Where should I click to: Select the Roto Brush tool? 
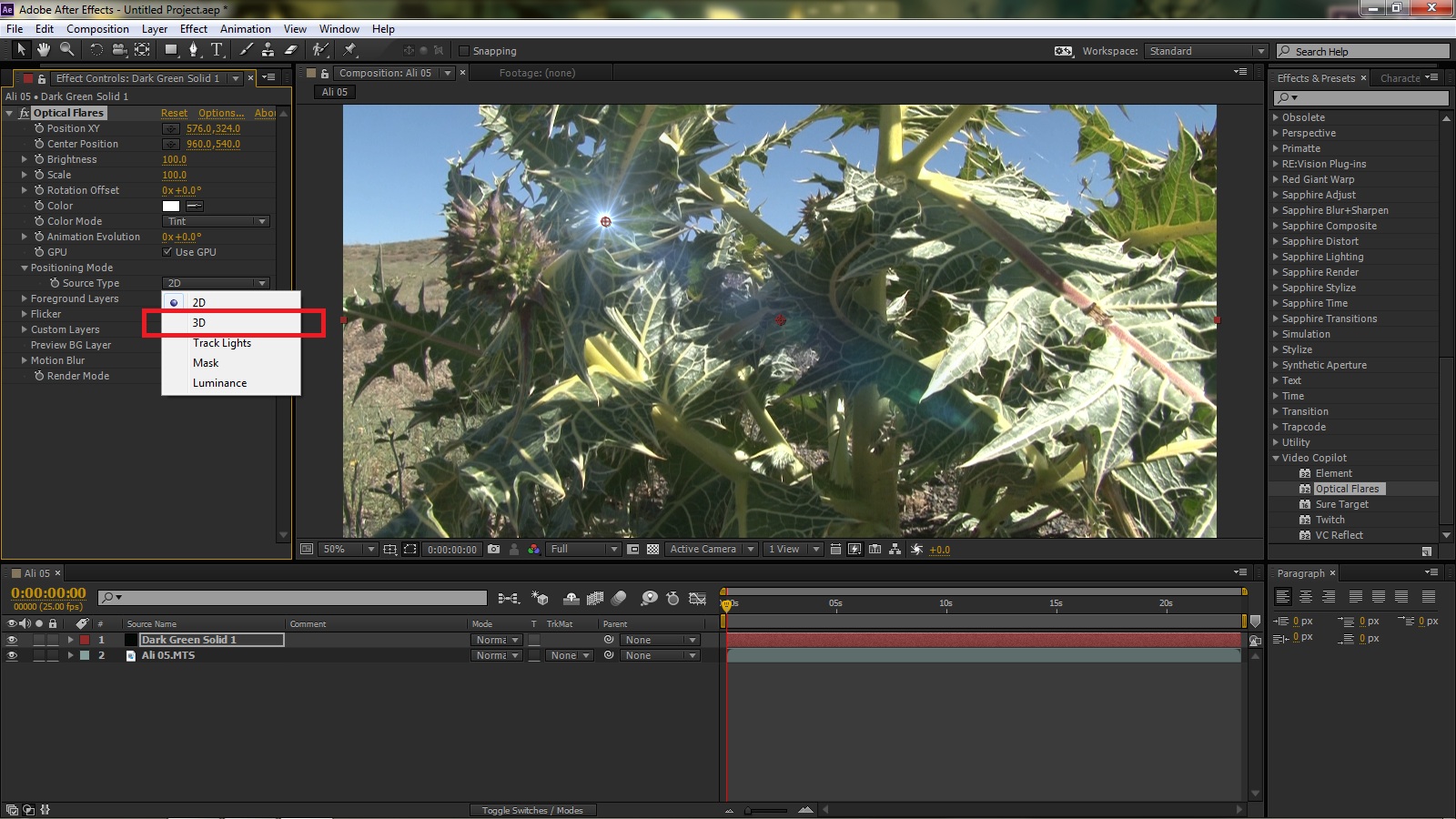pos(319,50)
